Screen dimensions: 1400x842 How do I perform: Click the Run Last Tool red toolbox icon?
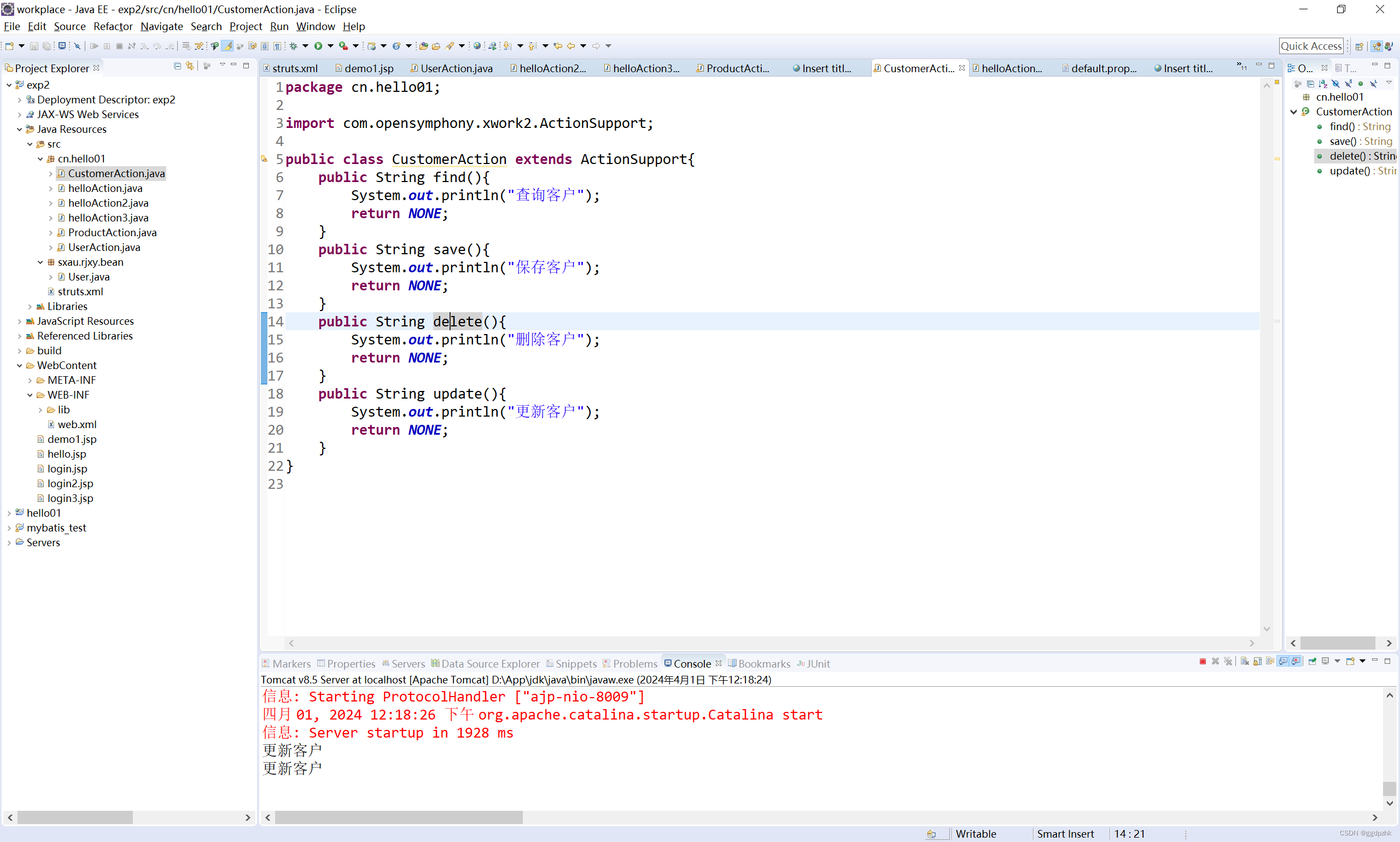[343, 46]
